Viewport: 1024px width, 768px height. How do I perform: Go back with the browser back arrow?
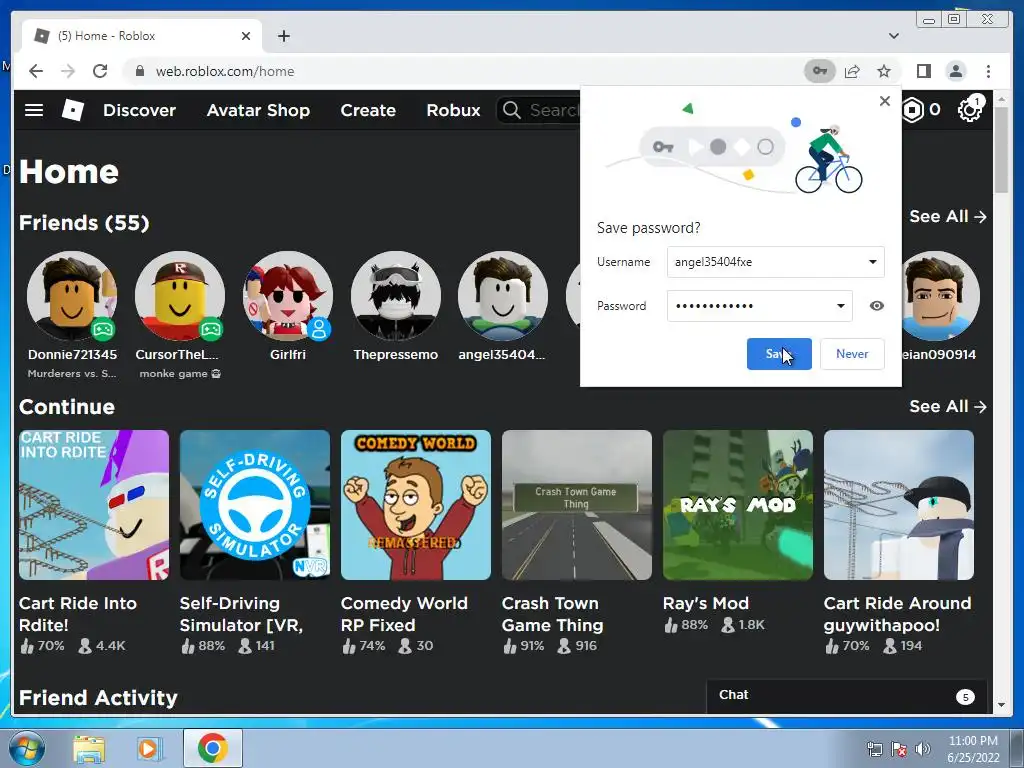[x=36, y=71]
